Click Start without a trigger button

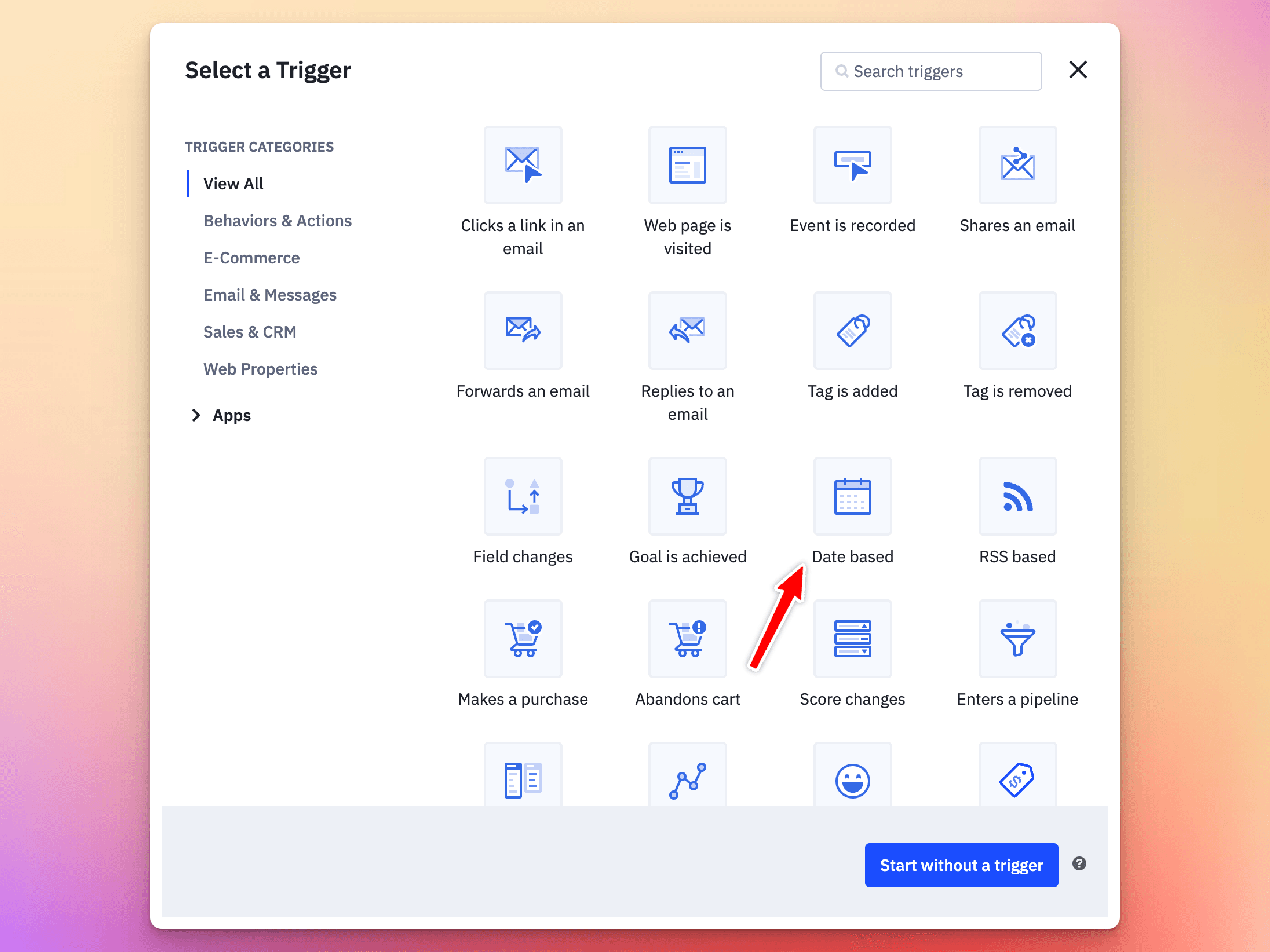(x=961, y=865)
